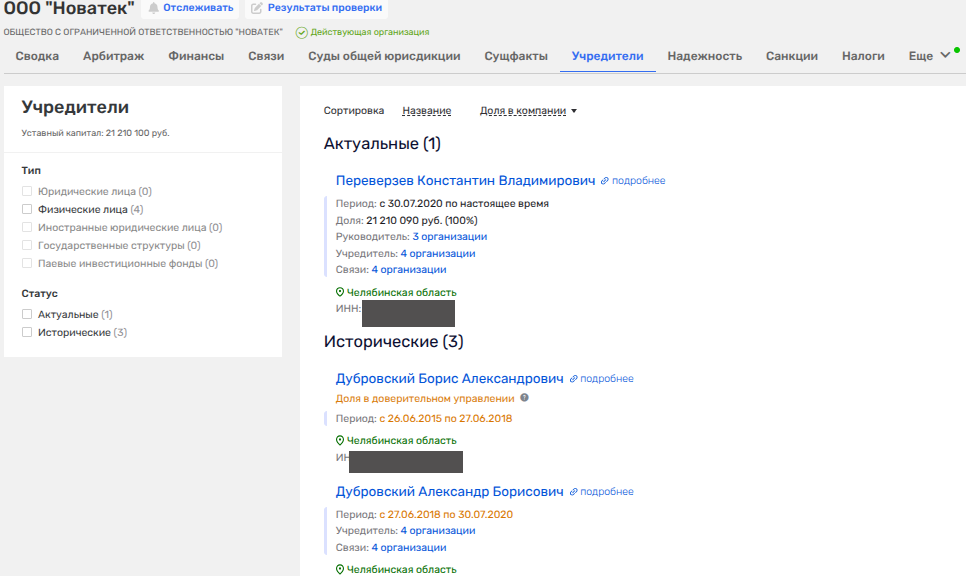Open Переверзев Константин Владимирович profile
This screenshot has width=966, height=576.
pos(465,181)
